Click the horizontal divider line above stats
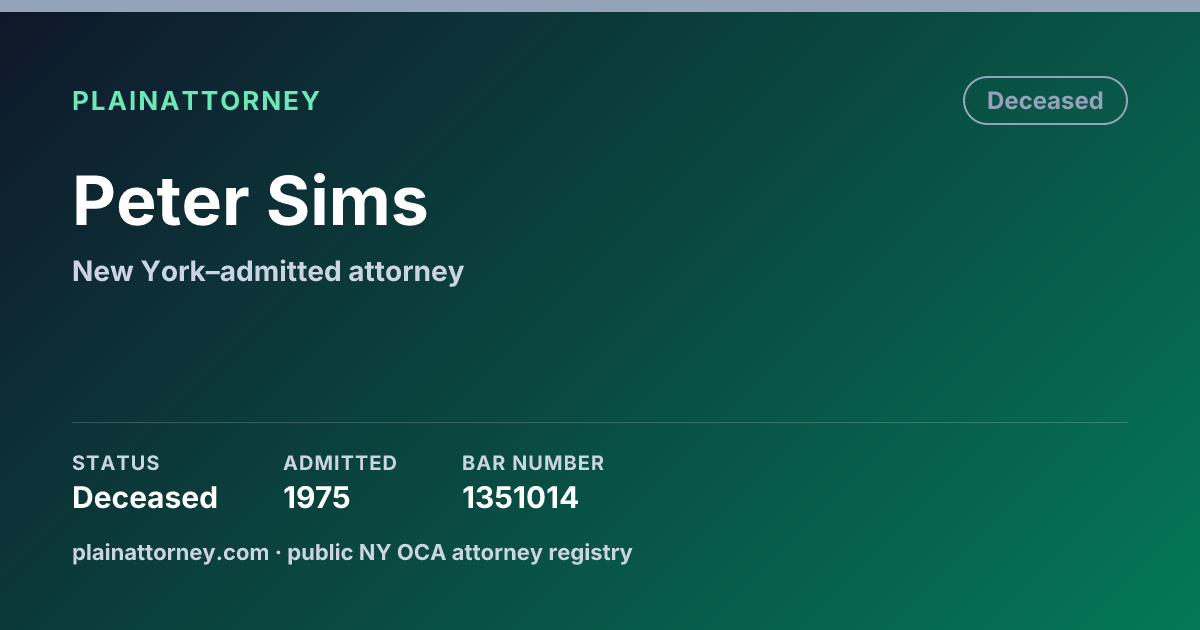 [600, 422]
